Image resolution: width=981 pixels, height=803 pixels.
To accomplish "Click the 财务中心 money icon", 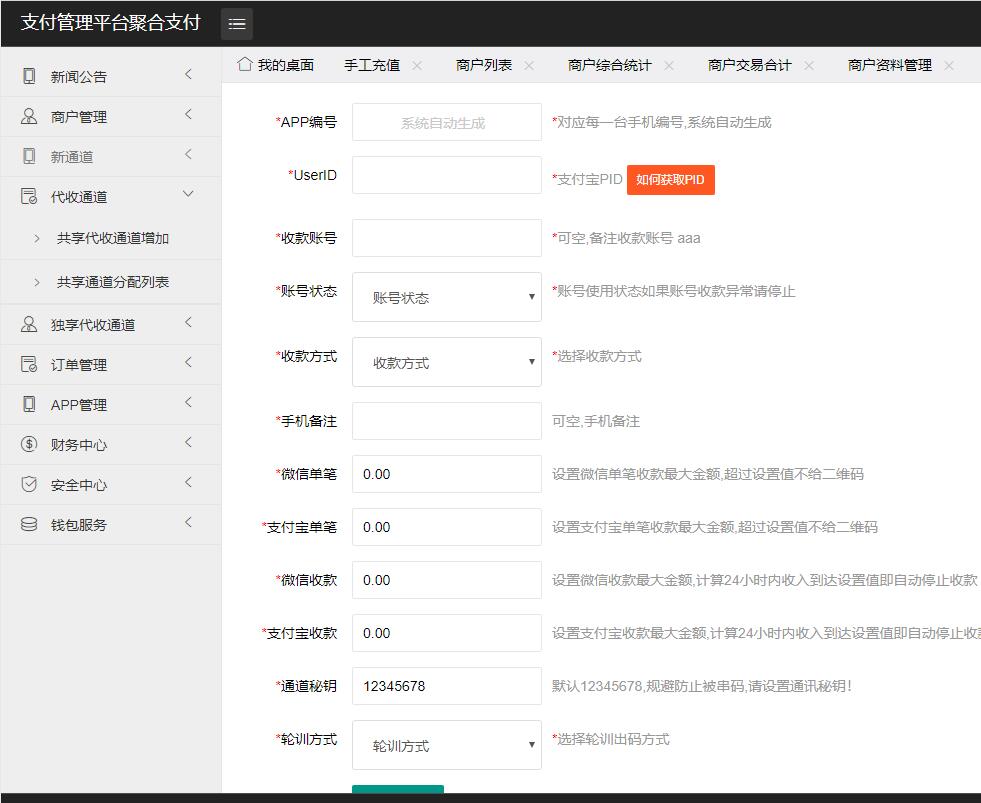I will coord(29,444).
